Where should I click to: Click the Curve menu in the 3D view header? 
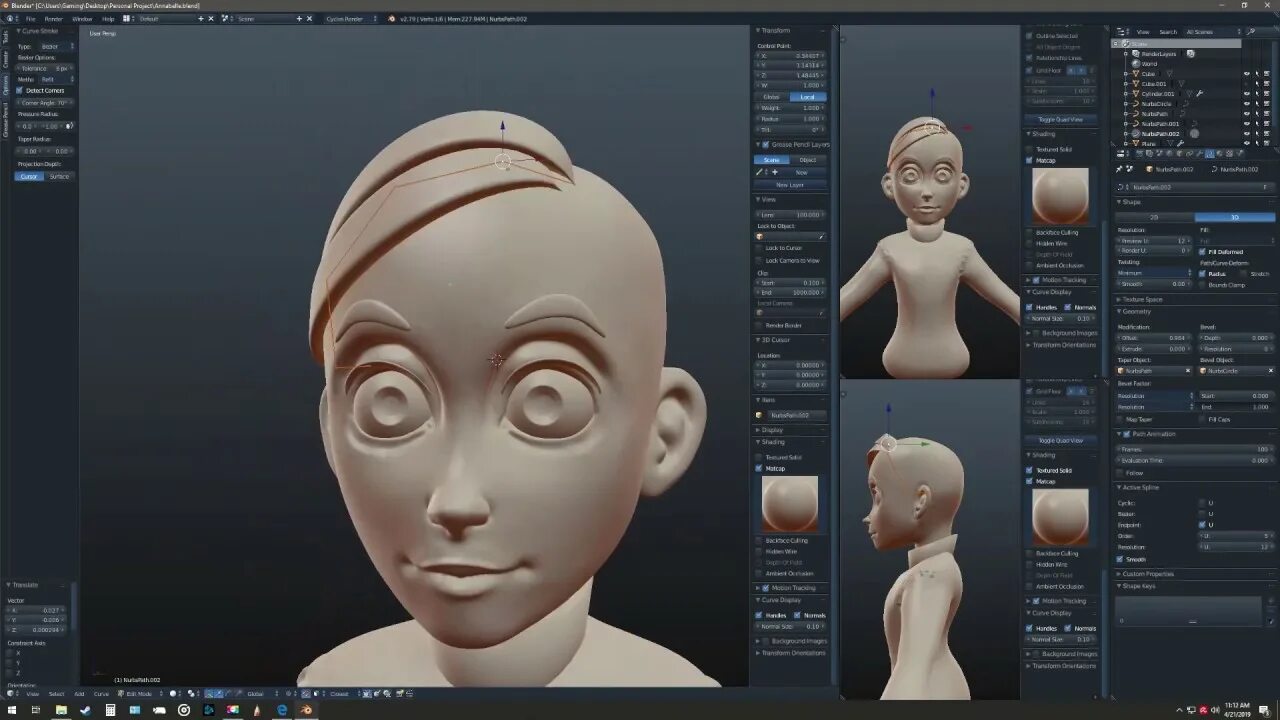[100, 694]
